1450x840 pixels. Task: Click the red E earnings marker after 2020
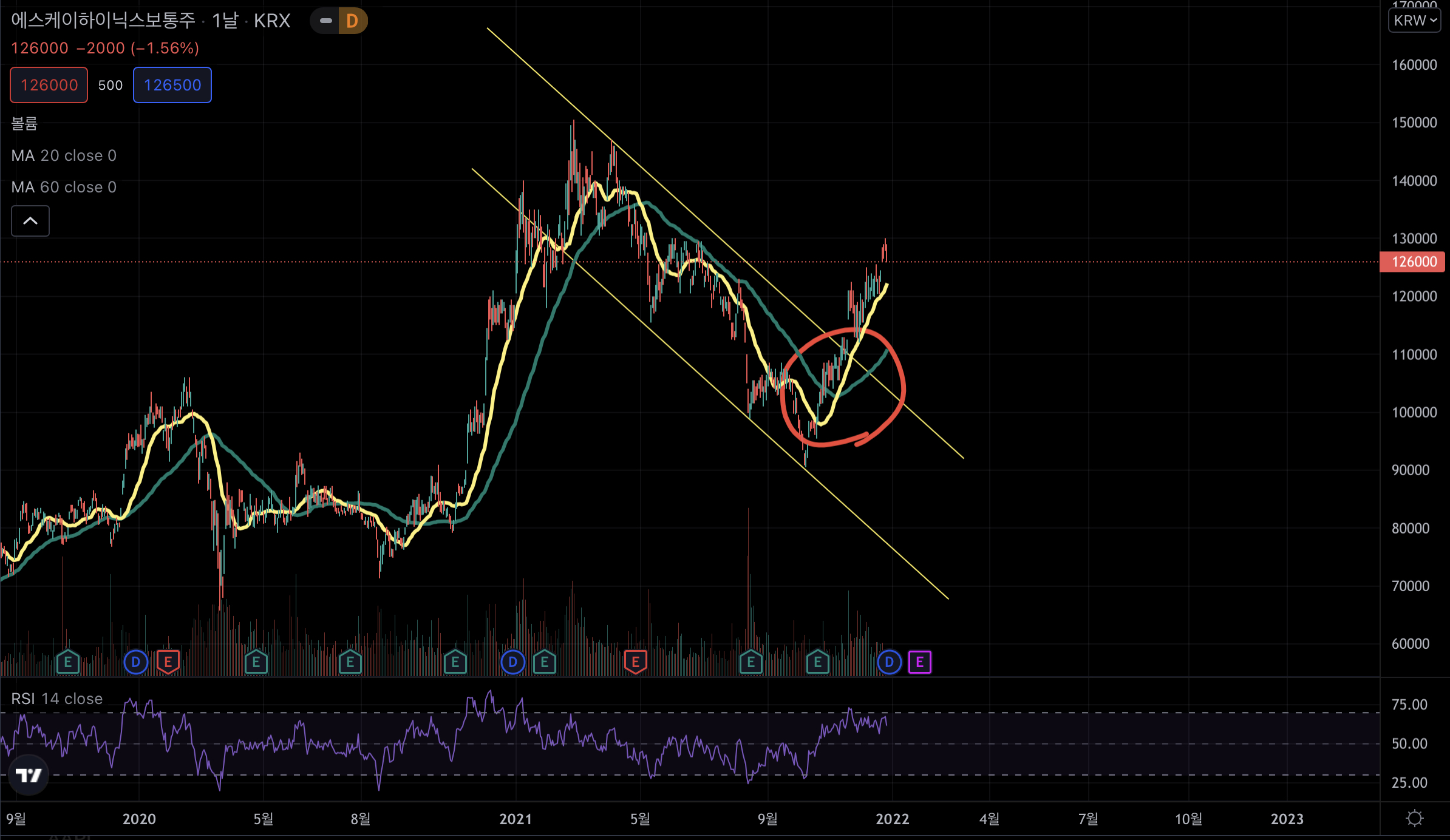(x=168, y=662)
